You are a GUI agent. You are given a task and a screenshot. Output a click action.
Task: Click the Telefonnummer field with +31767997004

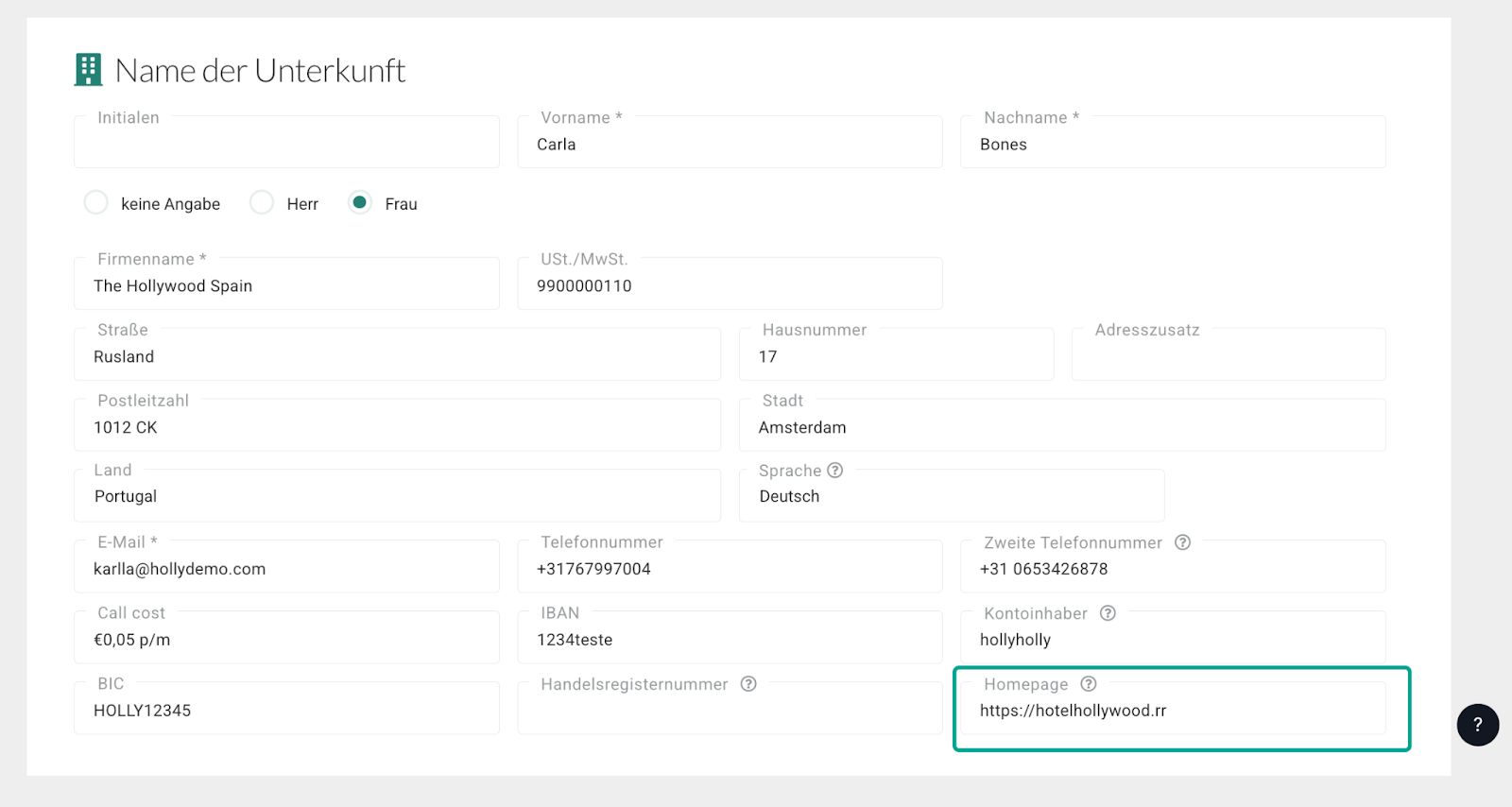click(730, 566)
